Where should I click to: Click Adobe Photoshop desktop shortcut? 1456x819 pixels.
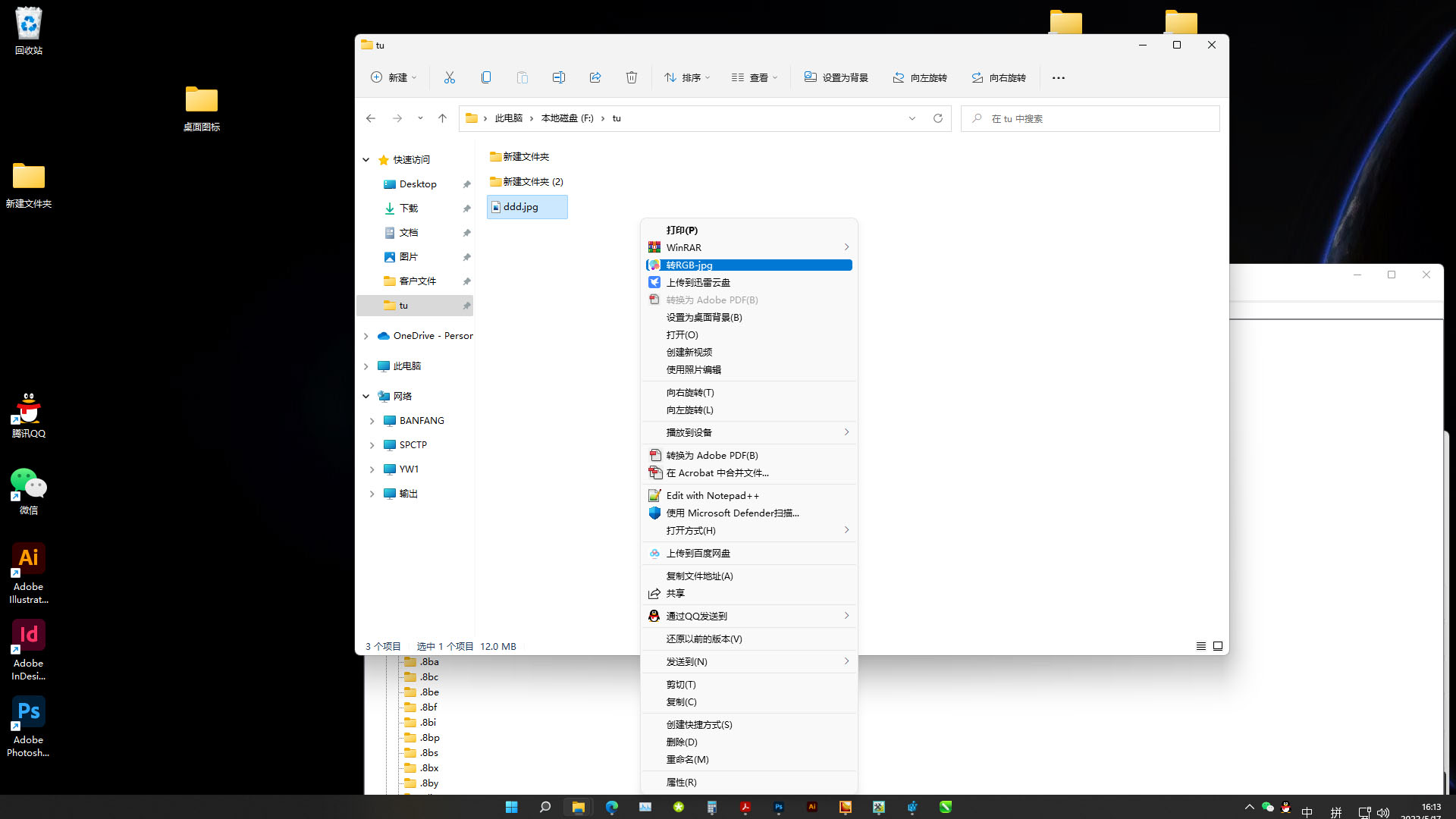29,726
